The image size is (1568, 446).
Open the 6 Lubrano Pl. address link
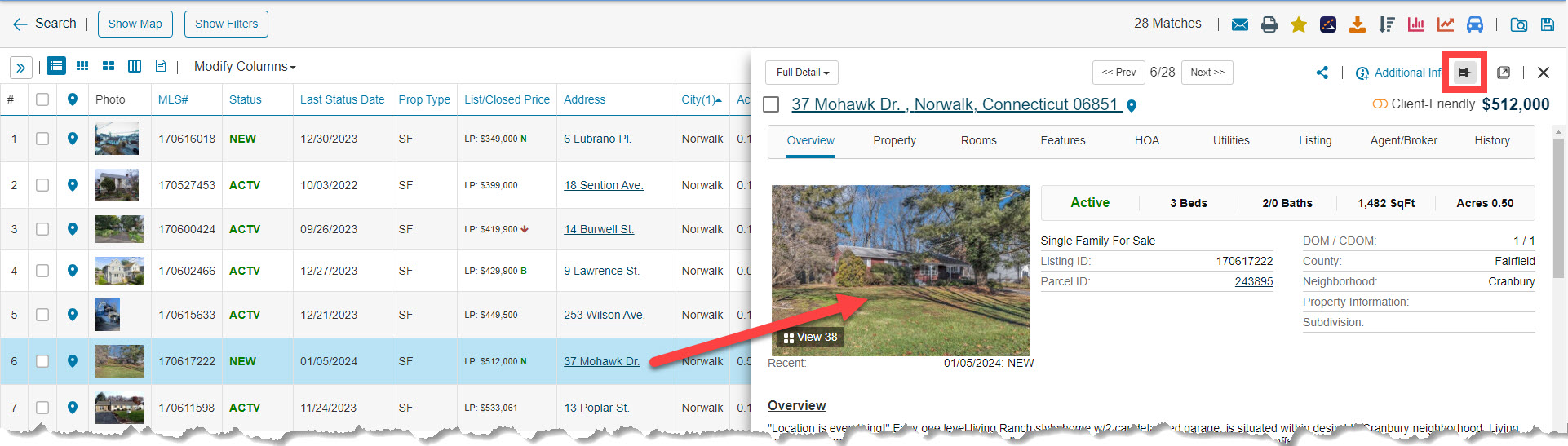597,139
